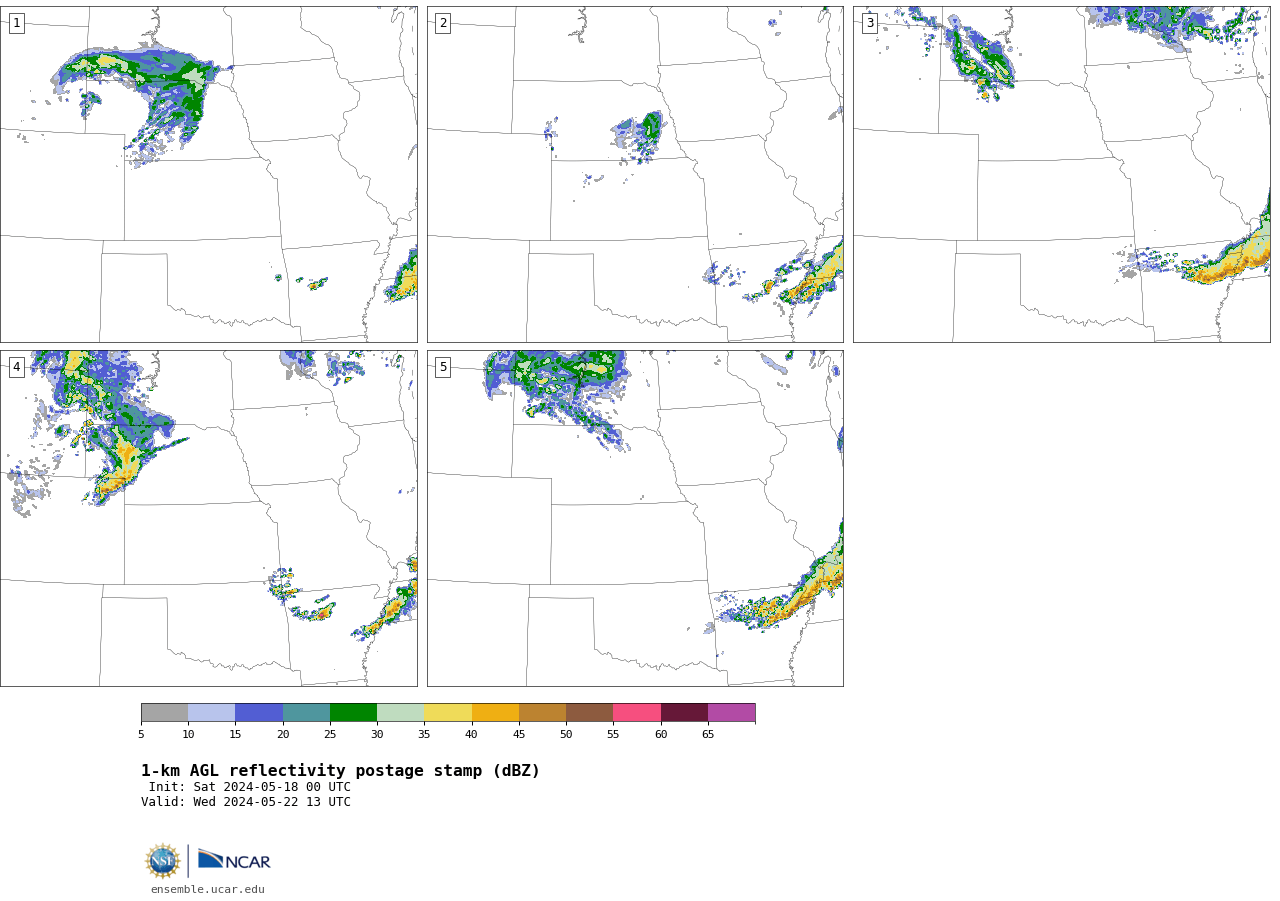The image size is (1280, 901).
Task: Select the light blue 10-15 dBZ swatch
Action: [212, 712]
